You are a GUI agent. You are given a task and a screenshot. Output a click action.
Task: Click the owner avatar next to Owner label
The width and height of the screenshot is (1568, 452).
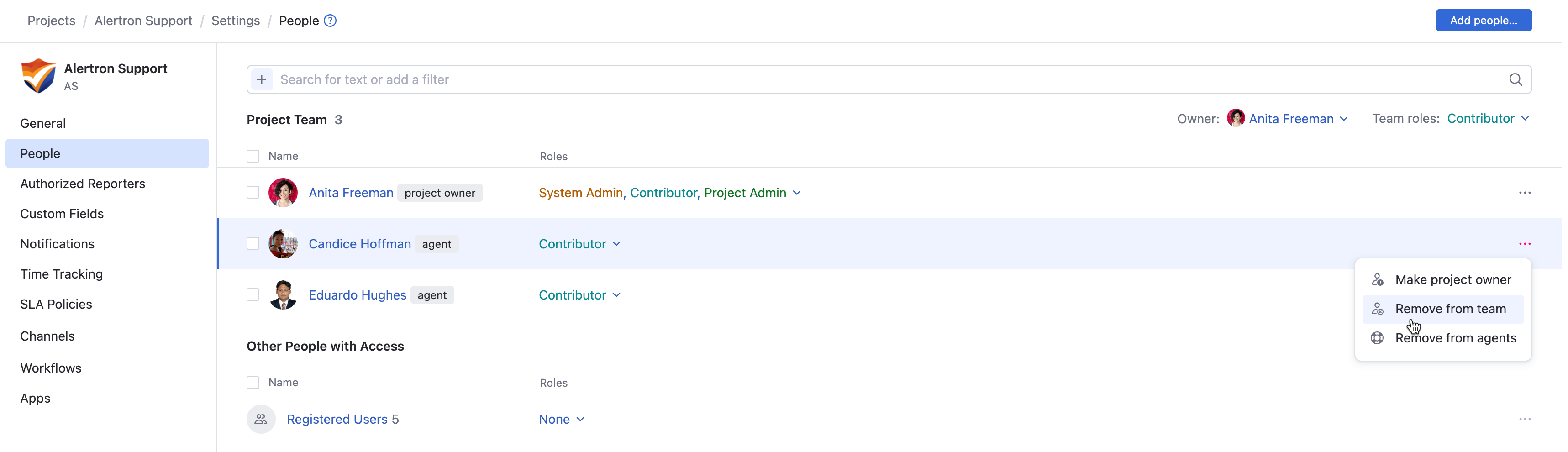pyautogui.click(x=1236, y=118)
